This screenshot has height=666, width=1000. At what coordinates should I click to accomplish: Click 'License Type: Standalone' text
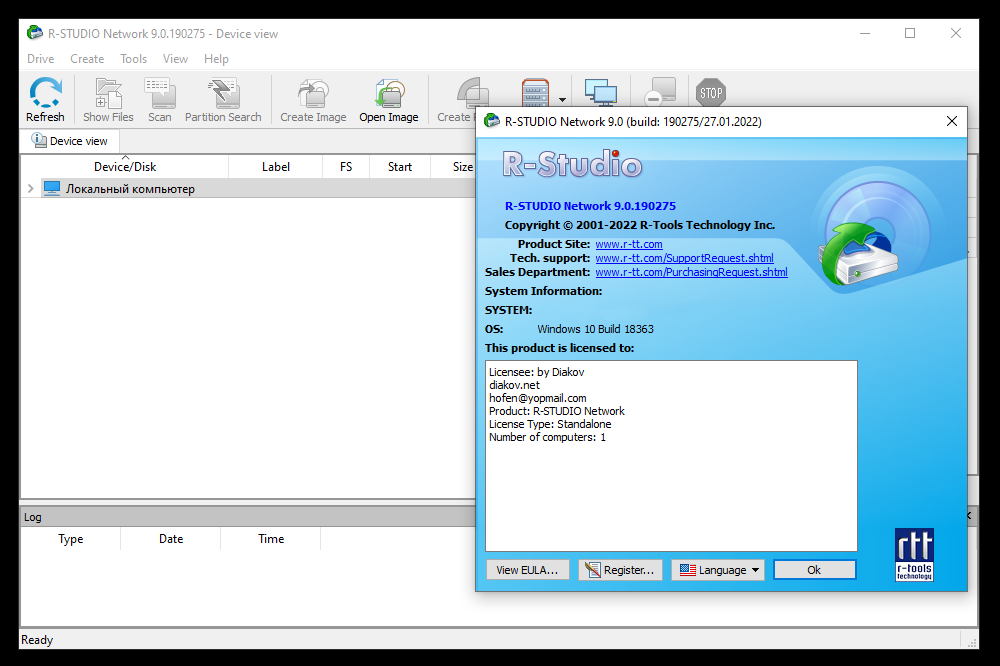tap(550, 424)
